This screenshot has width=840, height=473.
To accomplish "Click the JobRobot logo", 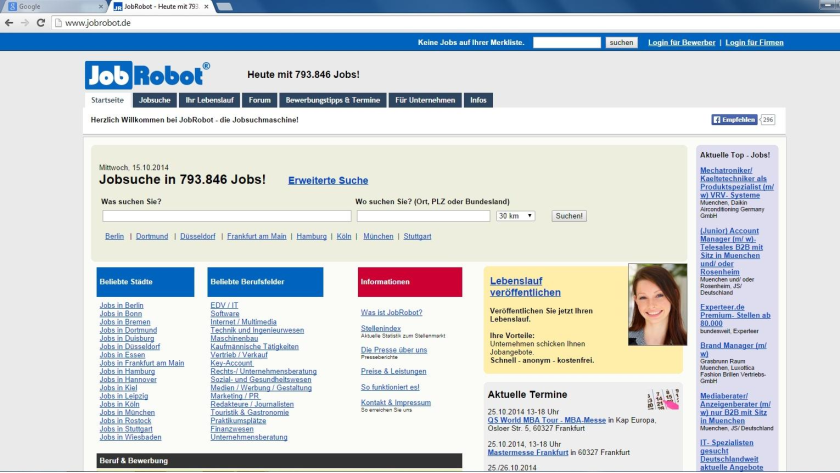I will pyautogui.click(x=147, y=75).
